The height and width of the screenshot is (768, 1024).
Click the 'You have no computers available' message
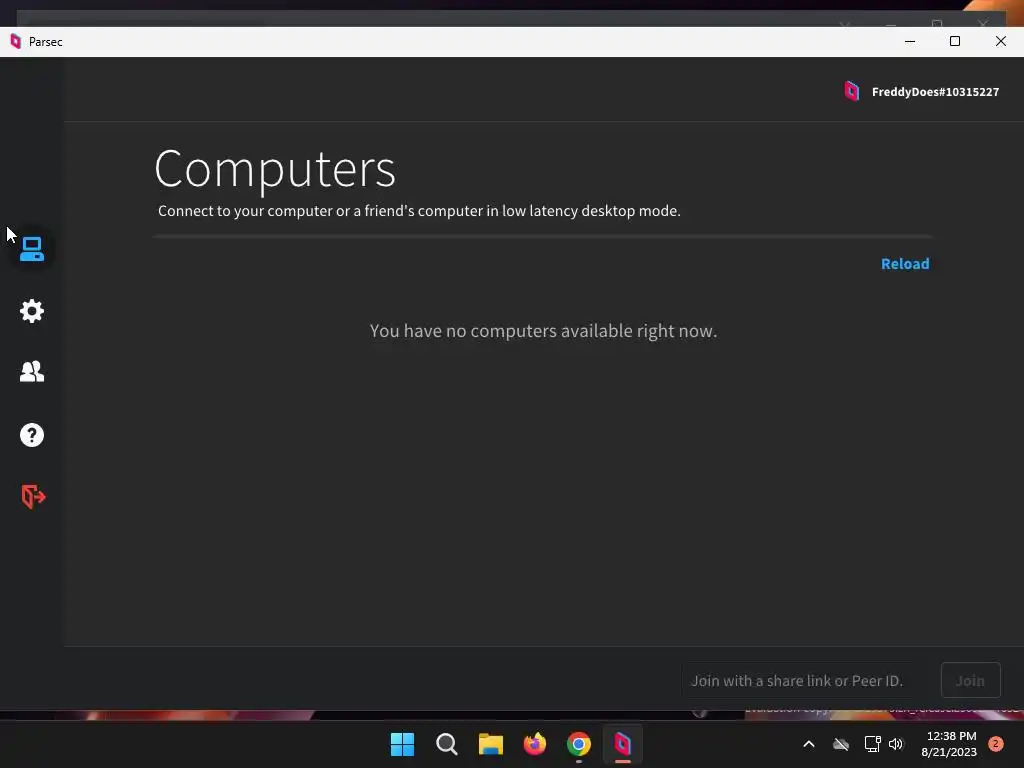coord(543,331)
